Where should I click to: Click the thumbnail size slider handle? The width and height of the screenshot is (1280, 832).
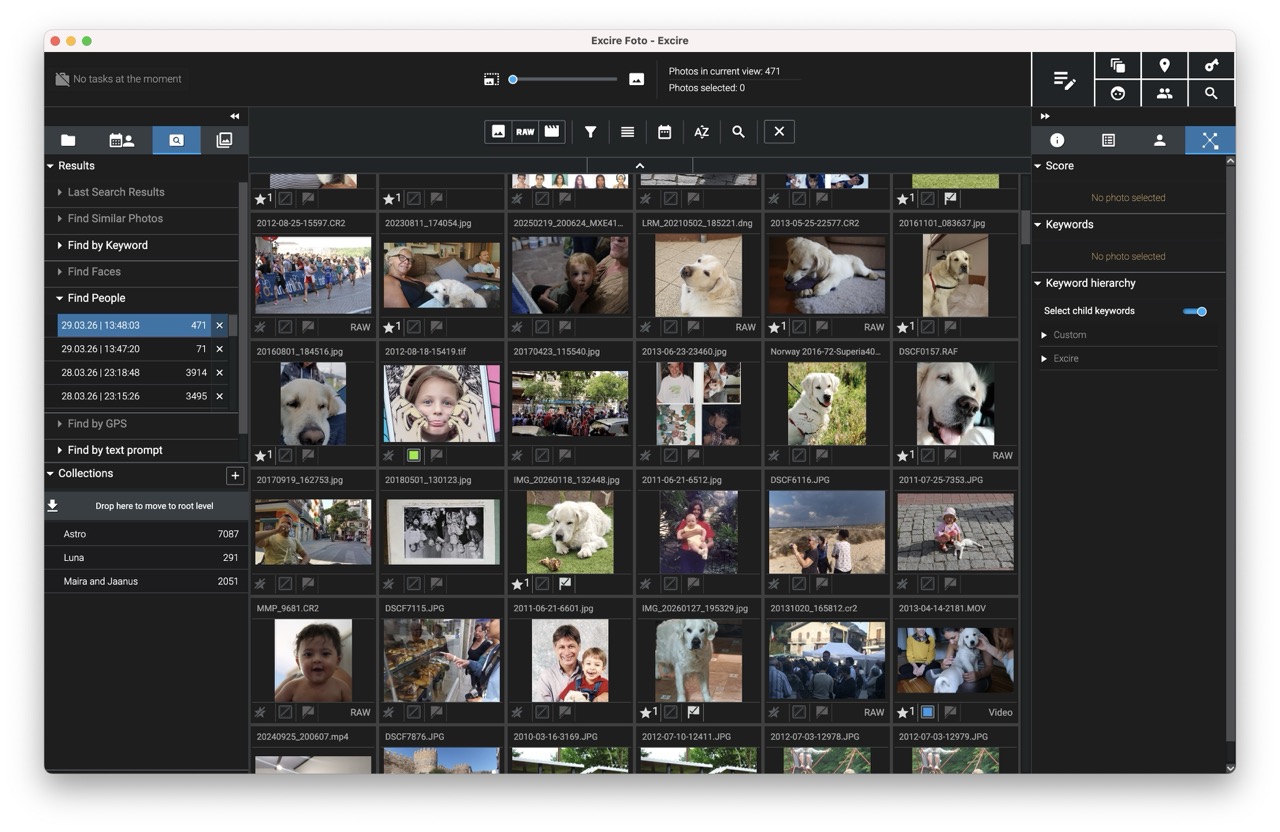(513, 79)
